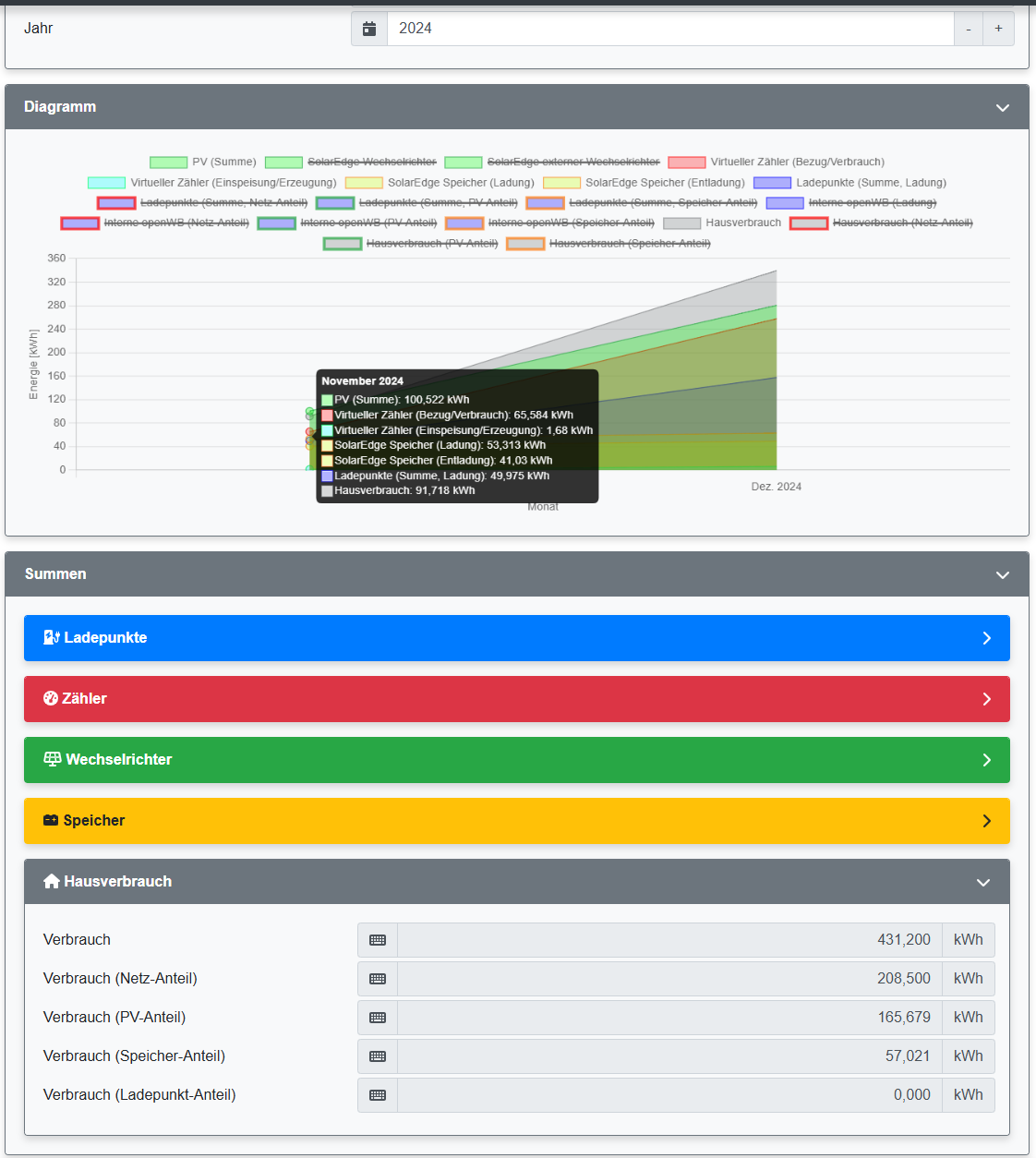Click Ladepunkte (Summe, Speicher-Anteil) color swatch
Screen dimensions: 1036x1158
545,203
